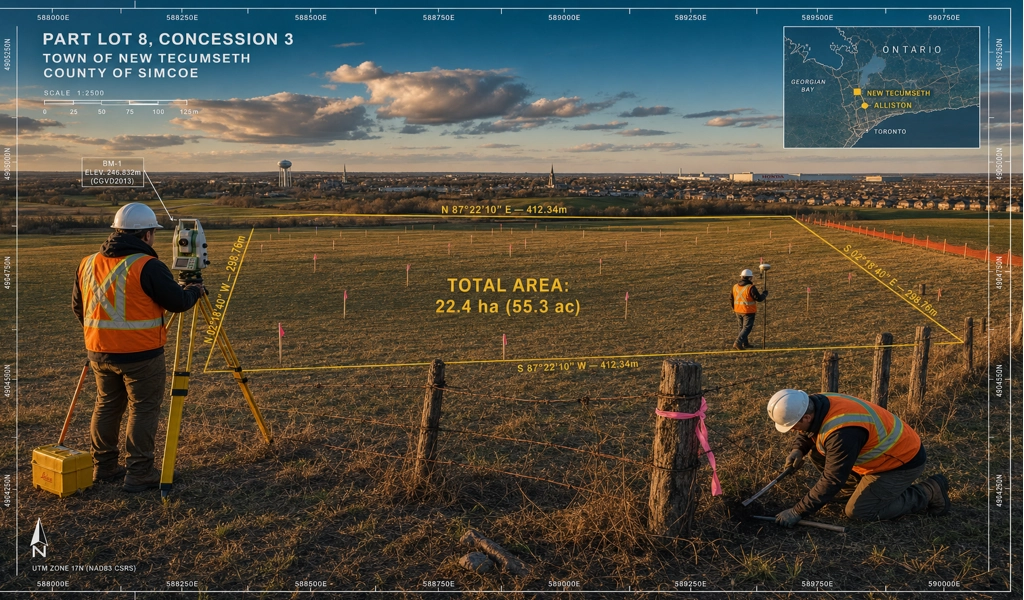Click the 'TOWN OF NEW TECUMSETH' subtitle
The height and width of the screenshot is (600, 1024).
click(147, 58)
